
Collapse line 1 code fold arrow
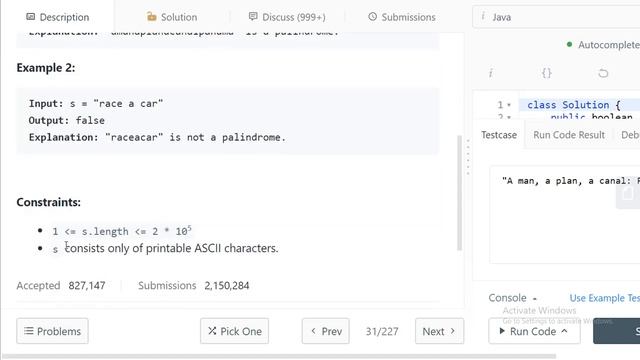[x=509, y=105]
